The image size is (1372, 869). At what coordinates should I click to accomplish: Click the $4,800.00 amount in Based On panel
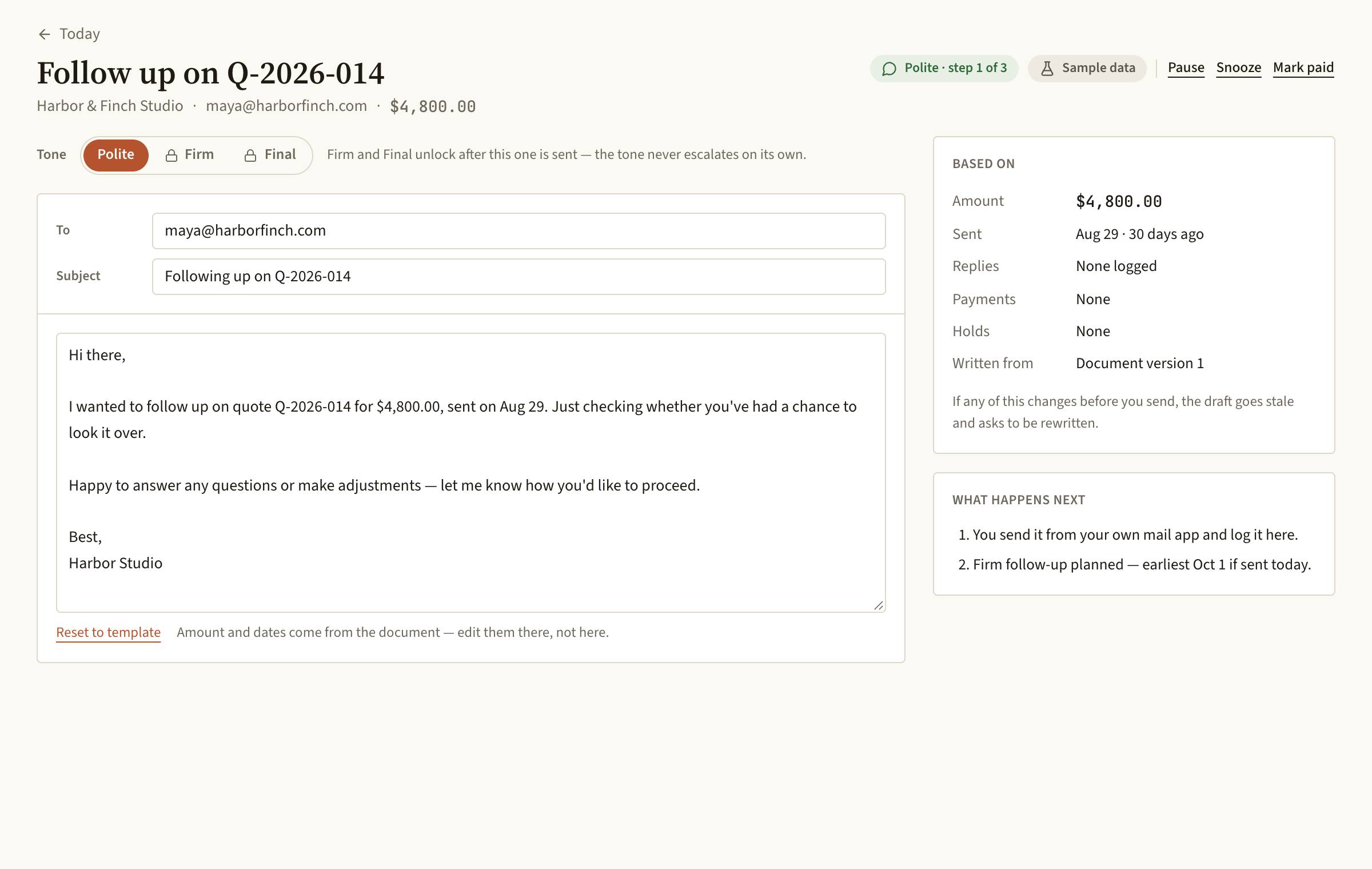pos(1119,201)
